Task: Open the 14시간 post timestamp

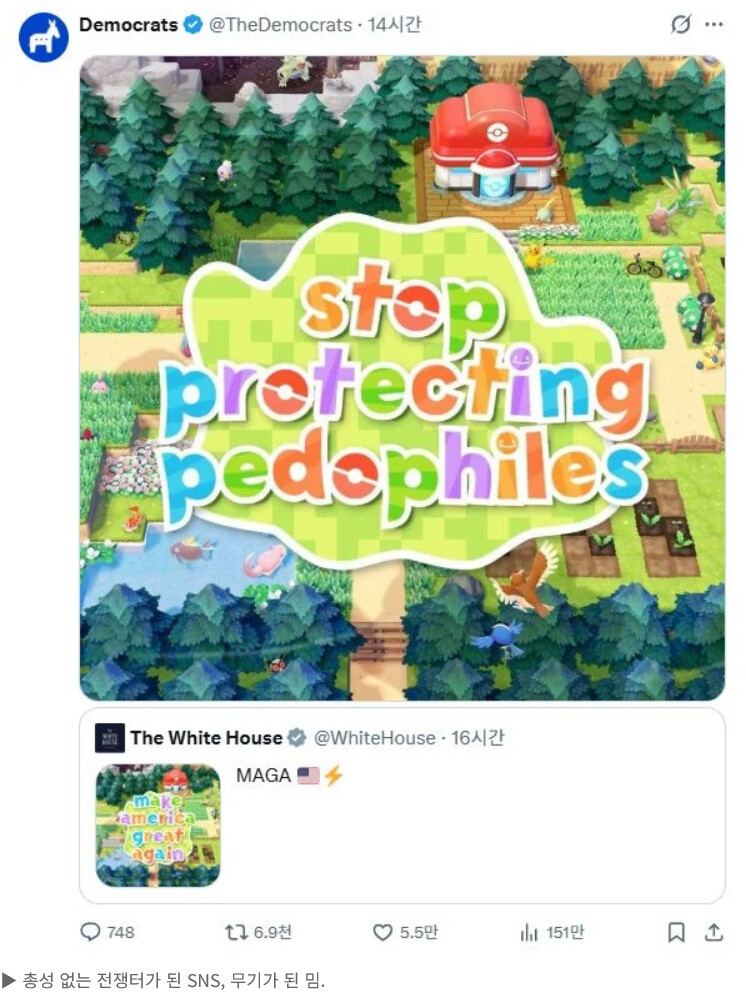Action: pyautogui.click(x=394, y=25)
